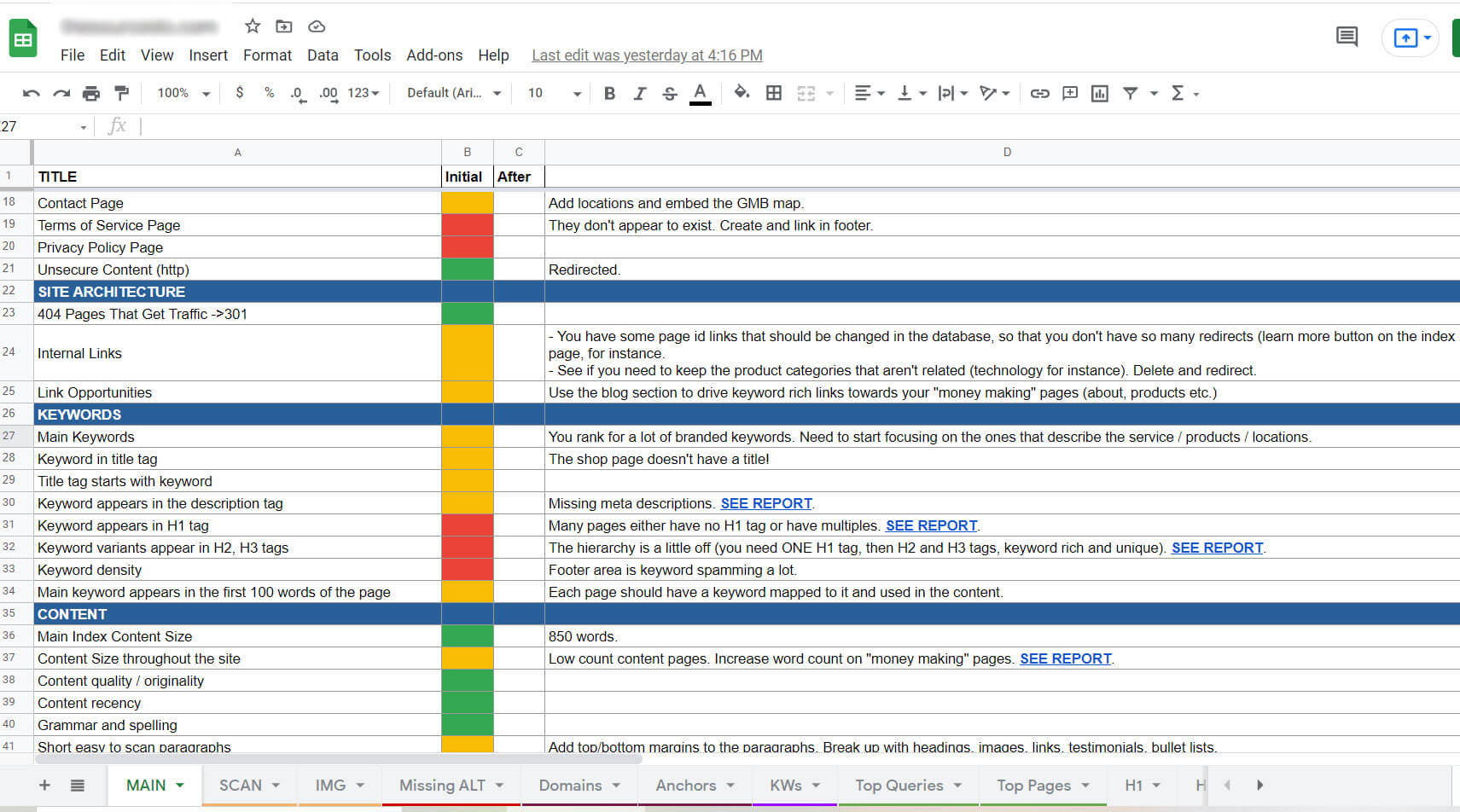The height and width of the screenshot is (812, 1460).
Task: Insert a link with chain icon
Action: [1039, 93]
